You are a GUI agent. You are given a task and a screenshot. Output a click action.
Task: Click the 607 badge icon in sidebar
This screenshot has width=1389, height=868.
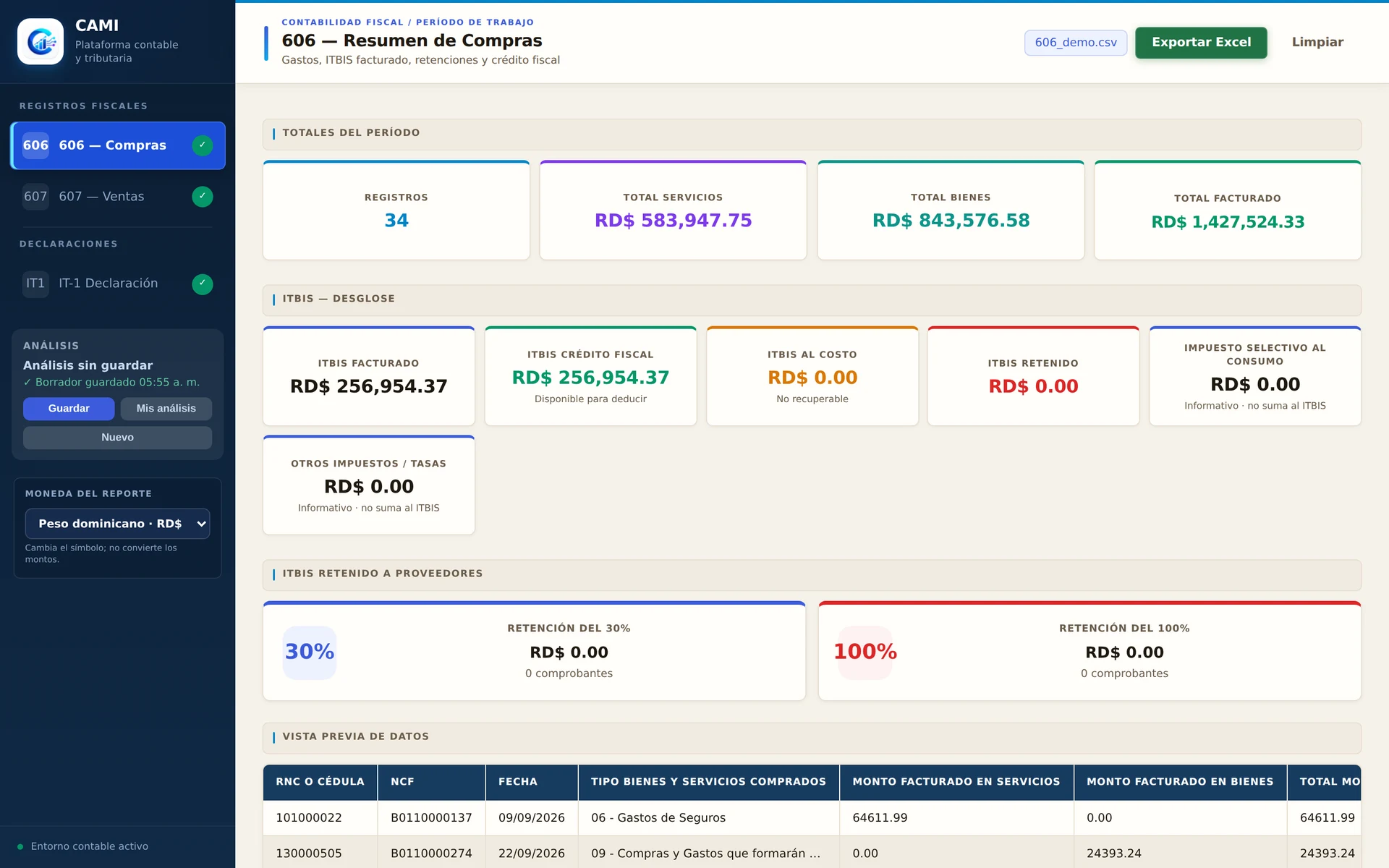click(x=35, y=197)
